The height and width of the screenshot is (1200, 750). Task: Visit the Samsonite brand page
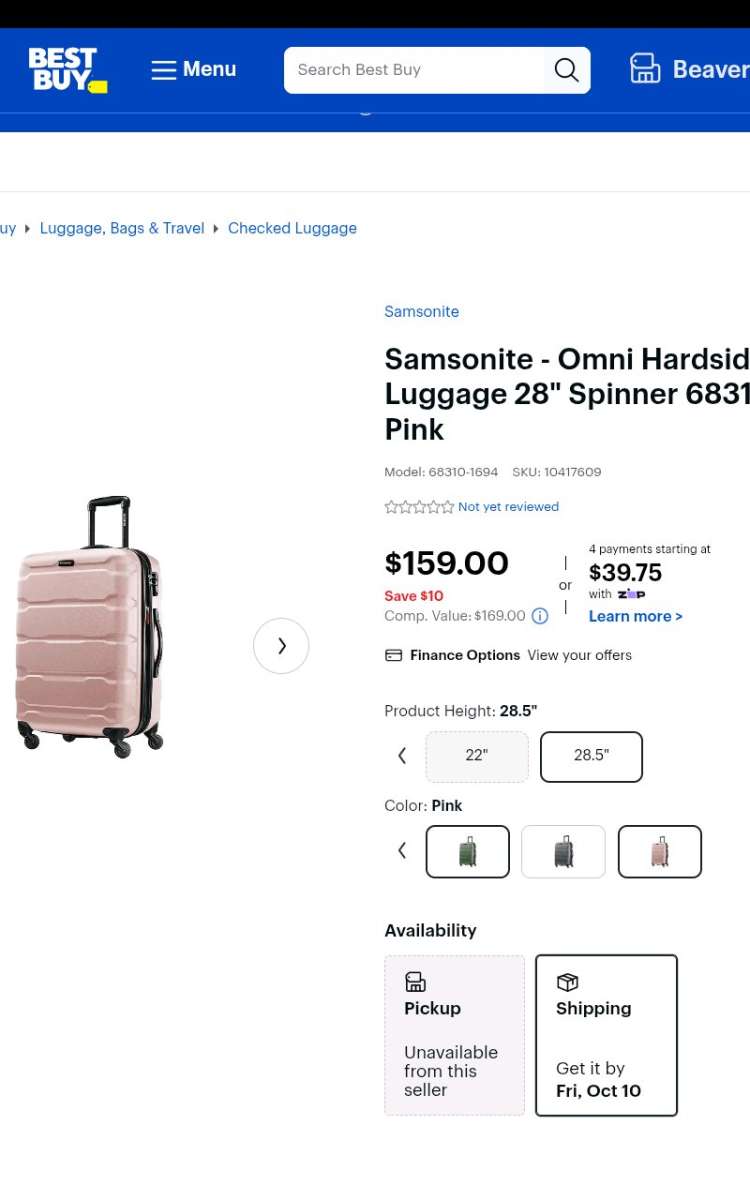pyautogui.click(x=421, y=311)
